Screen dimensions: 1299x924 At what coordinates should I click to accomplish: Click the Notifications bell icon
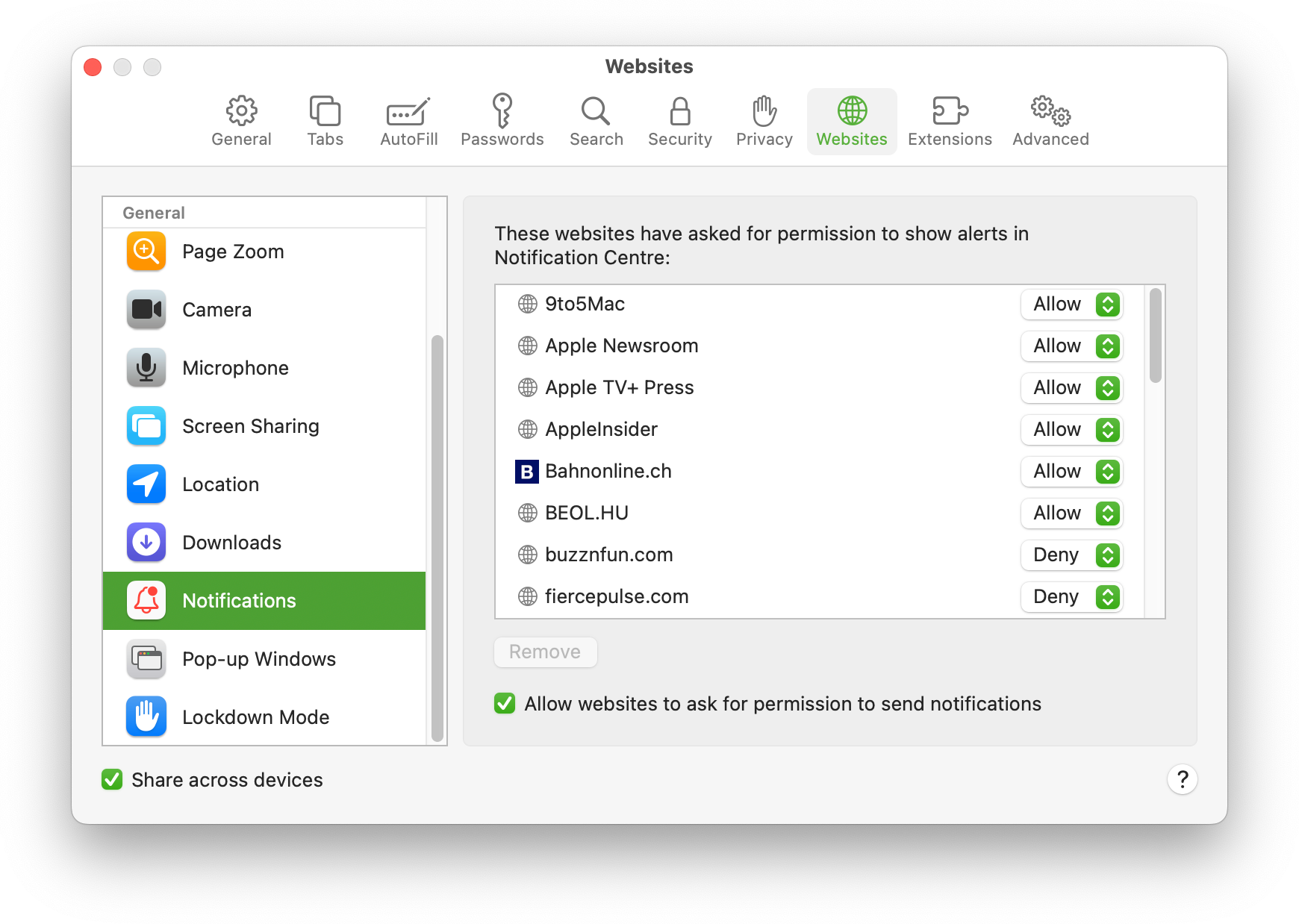pyautogui.click(x=146, y=601)
